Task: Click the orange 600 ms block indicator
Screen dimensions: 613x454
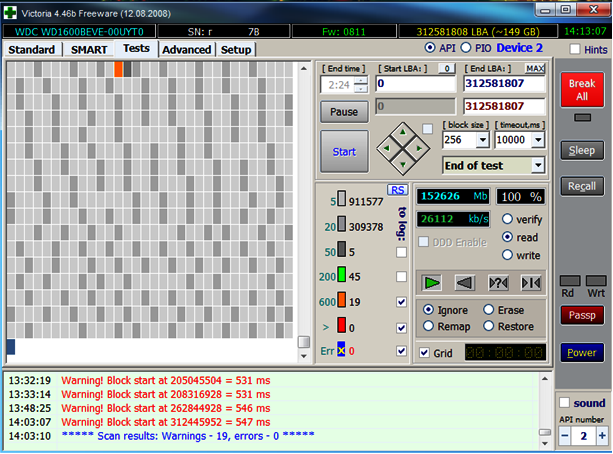Action: (x=341, y=302)
